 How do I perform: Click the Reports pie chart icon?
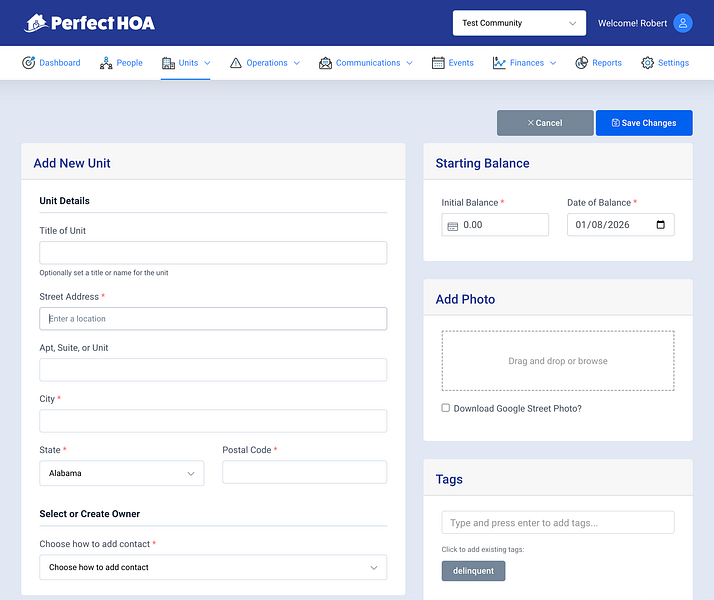581,63
